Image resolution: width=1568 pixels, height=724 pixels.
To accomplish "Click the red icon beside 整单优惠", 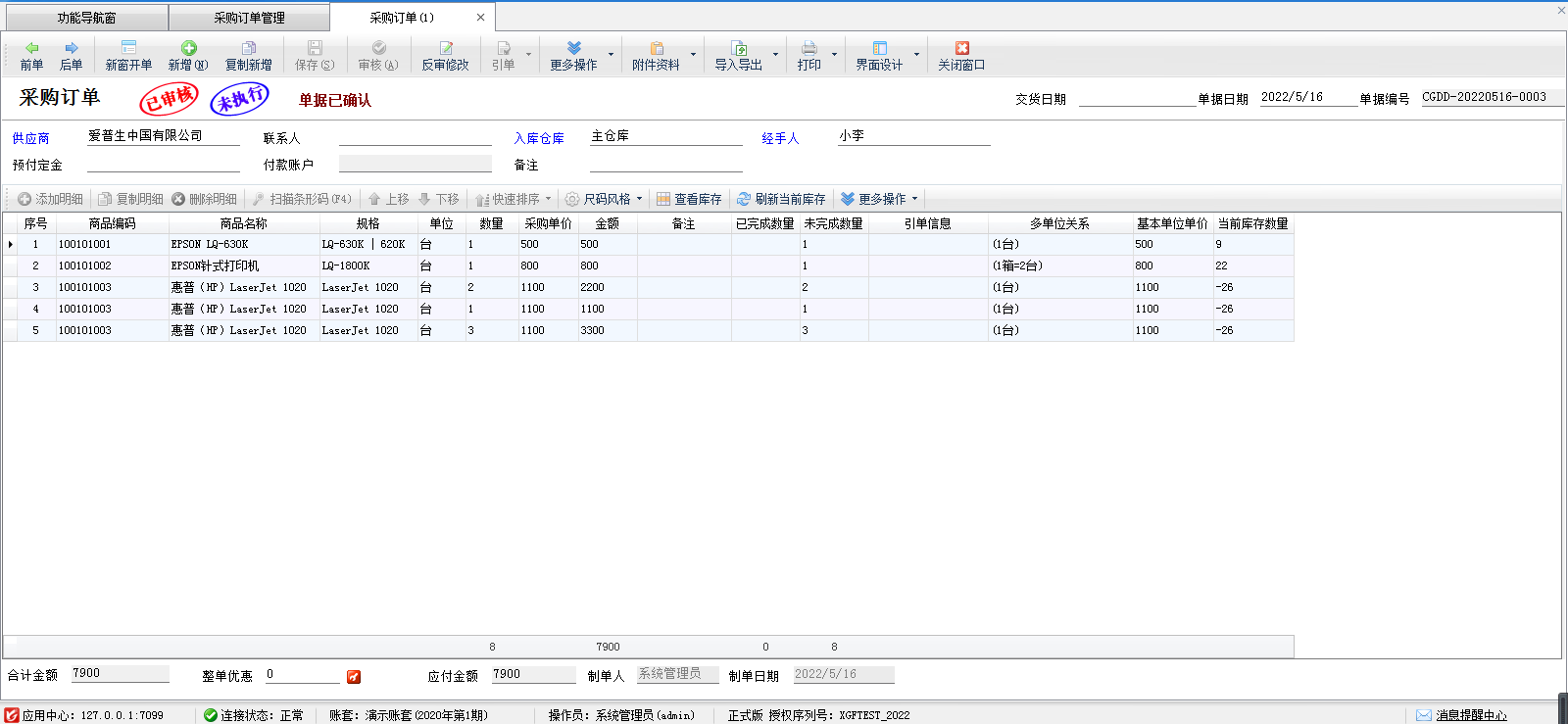I will click(354, 676).
